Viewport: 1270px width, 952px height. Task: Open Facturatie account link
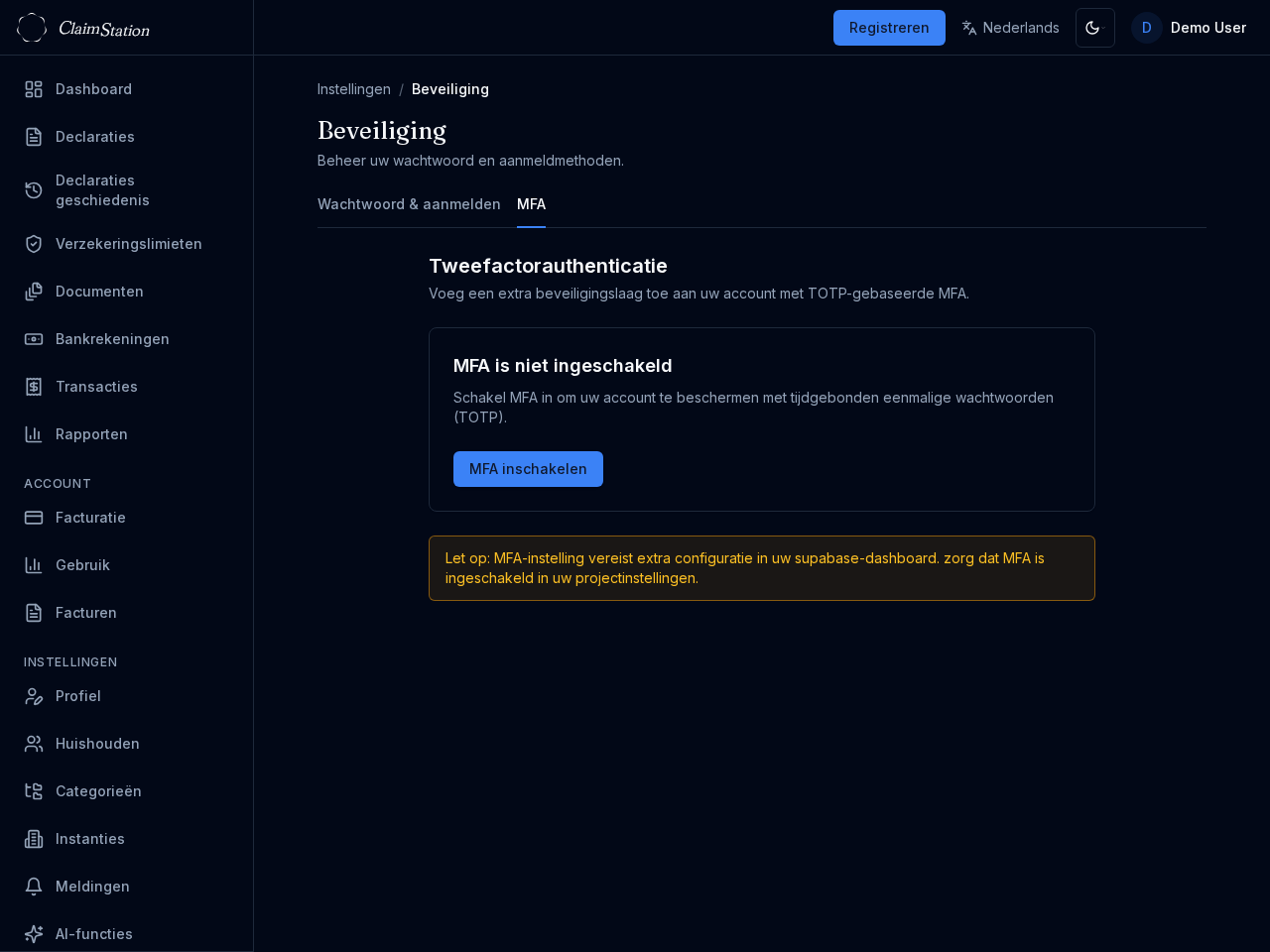126,518
